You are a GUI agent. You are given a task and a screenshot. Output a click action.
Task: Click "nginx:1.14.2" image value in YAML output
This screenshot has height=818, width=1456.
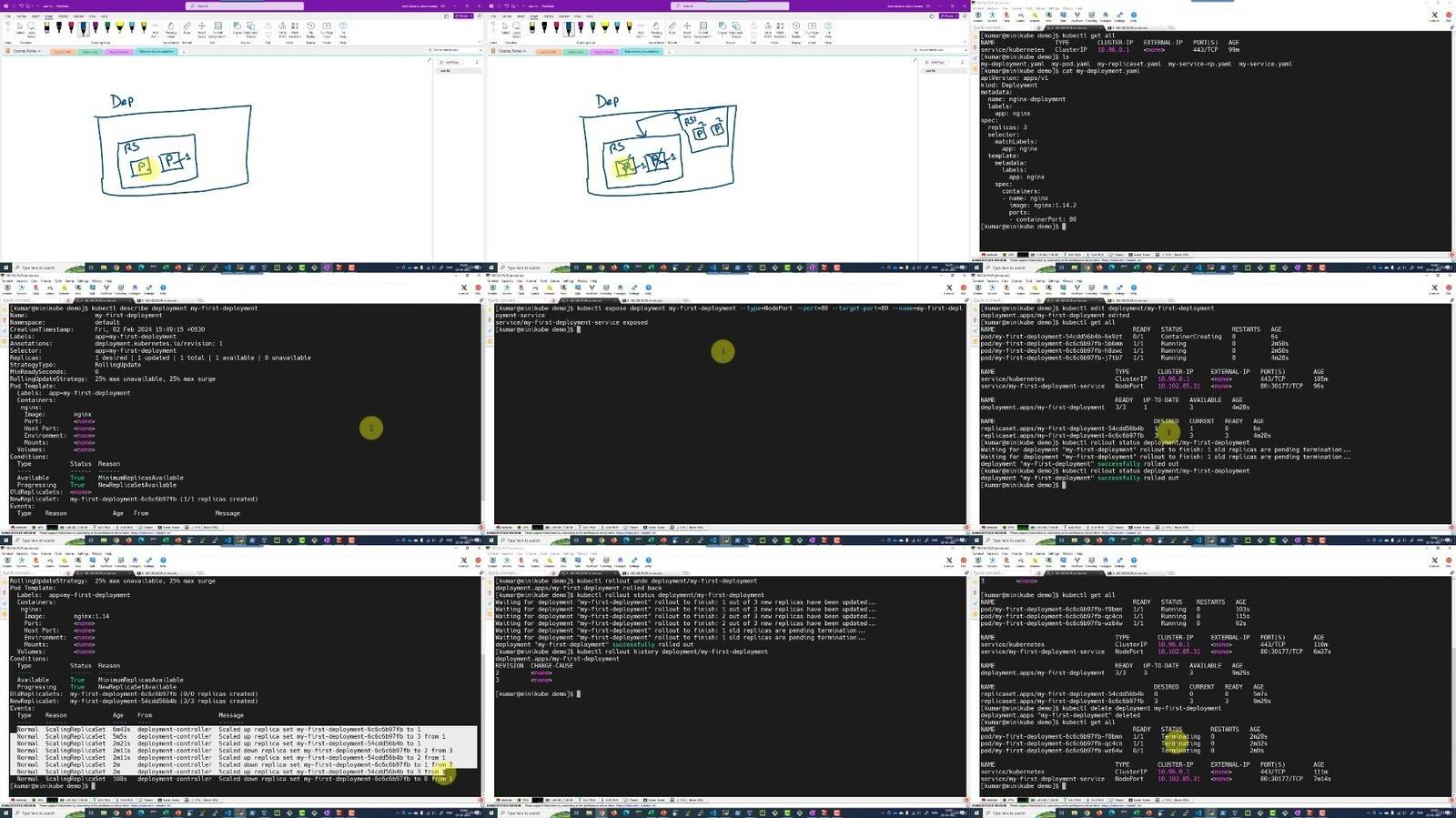pos(1054,206)
